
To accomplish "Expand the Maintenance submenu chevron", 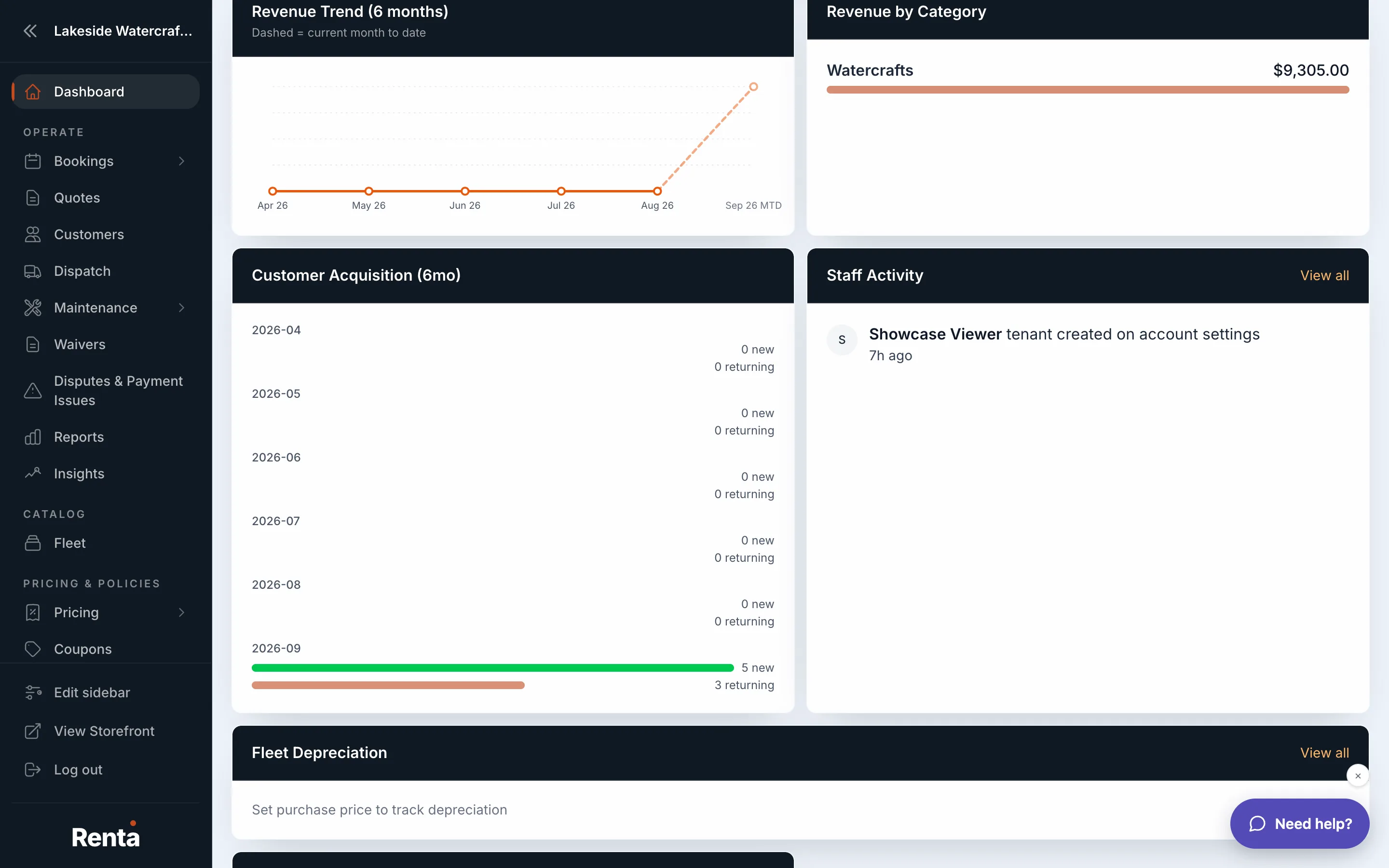I will [181, 308].
